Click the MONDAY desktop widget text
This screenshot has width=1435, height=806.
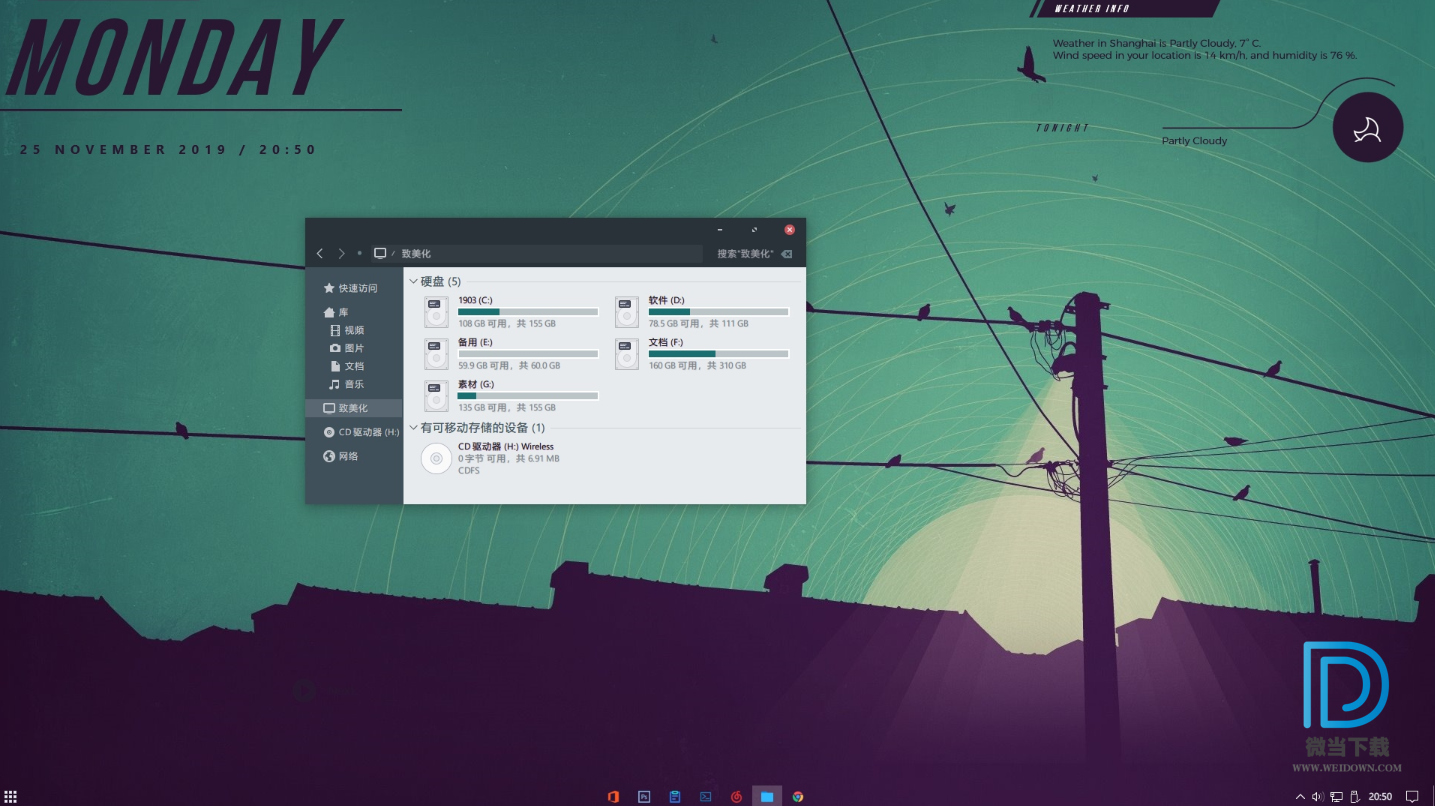173,57
